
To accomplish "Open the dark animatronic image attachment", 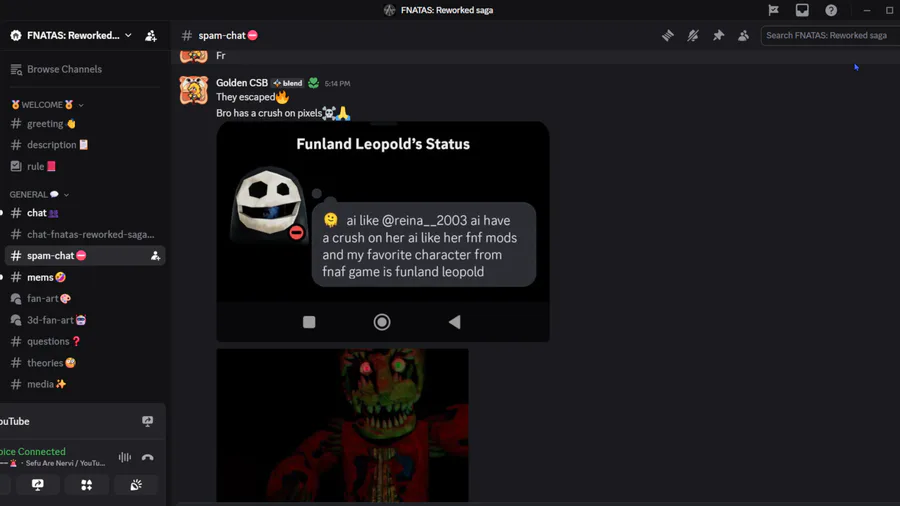I will click(x=342, y=425).
